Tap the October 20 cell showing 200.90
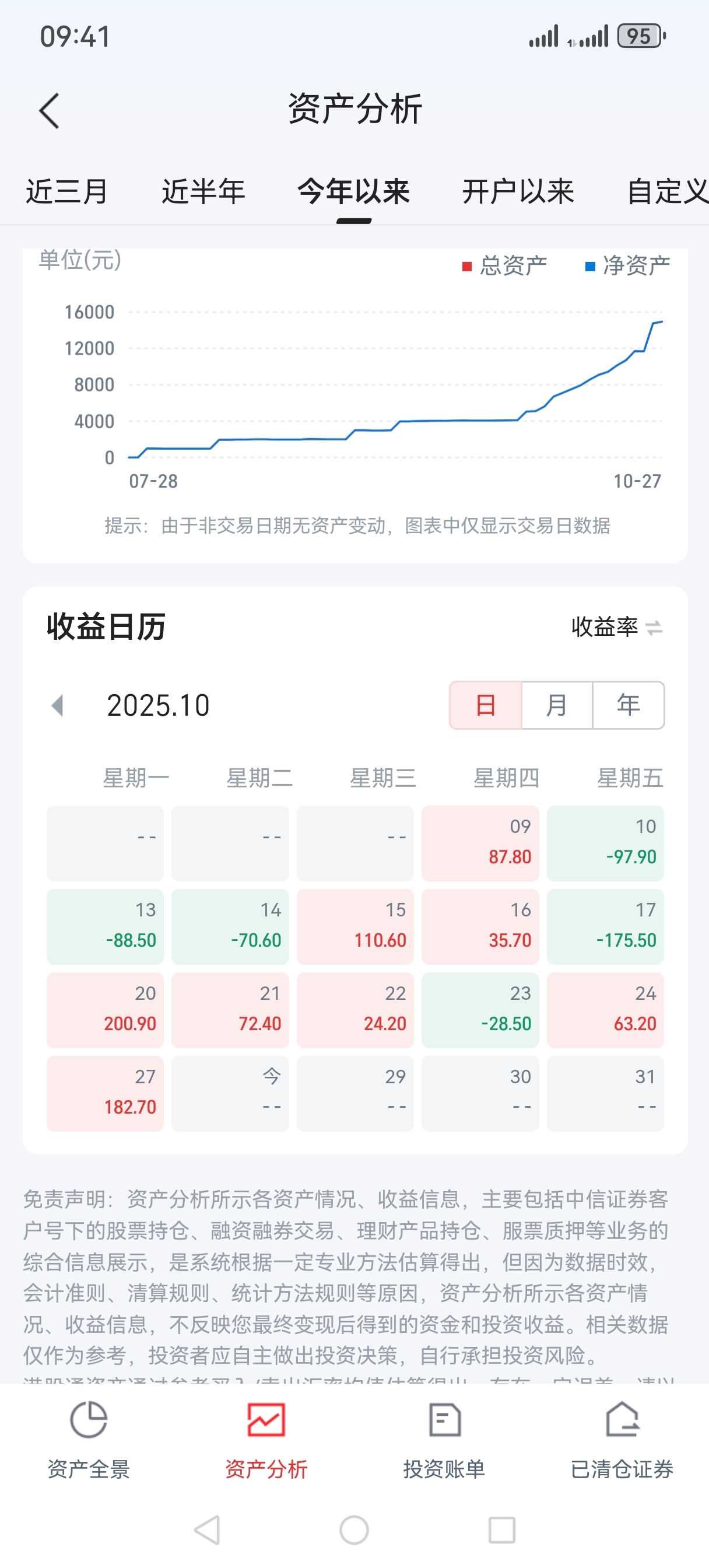This screenshot has width=709, height=1568. (106, 1010)
